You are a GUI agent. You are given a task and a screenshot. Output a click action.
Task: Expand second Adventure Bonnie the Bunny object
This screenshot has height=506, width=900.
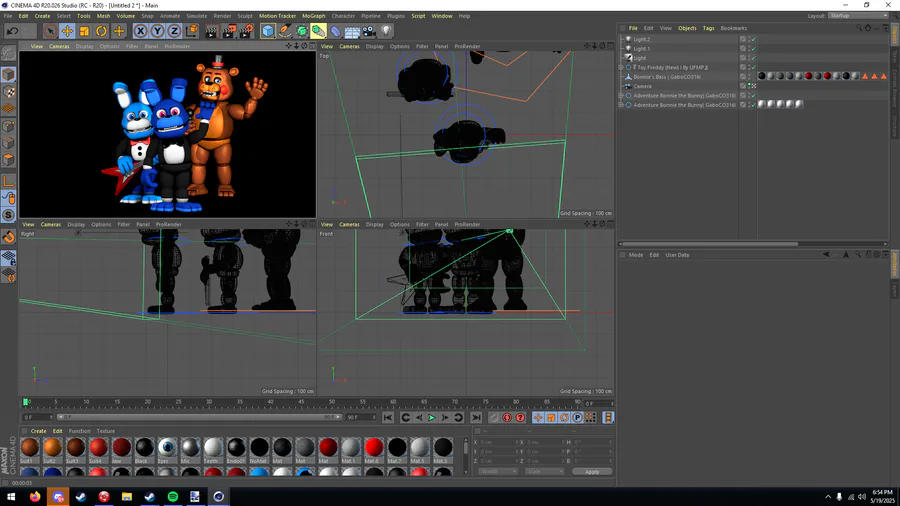(x=621, y=105)
